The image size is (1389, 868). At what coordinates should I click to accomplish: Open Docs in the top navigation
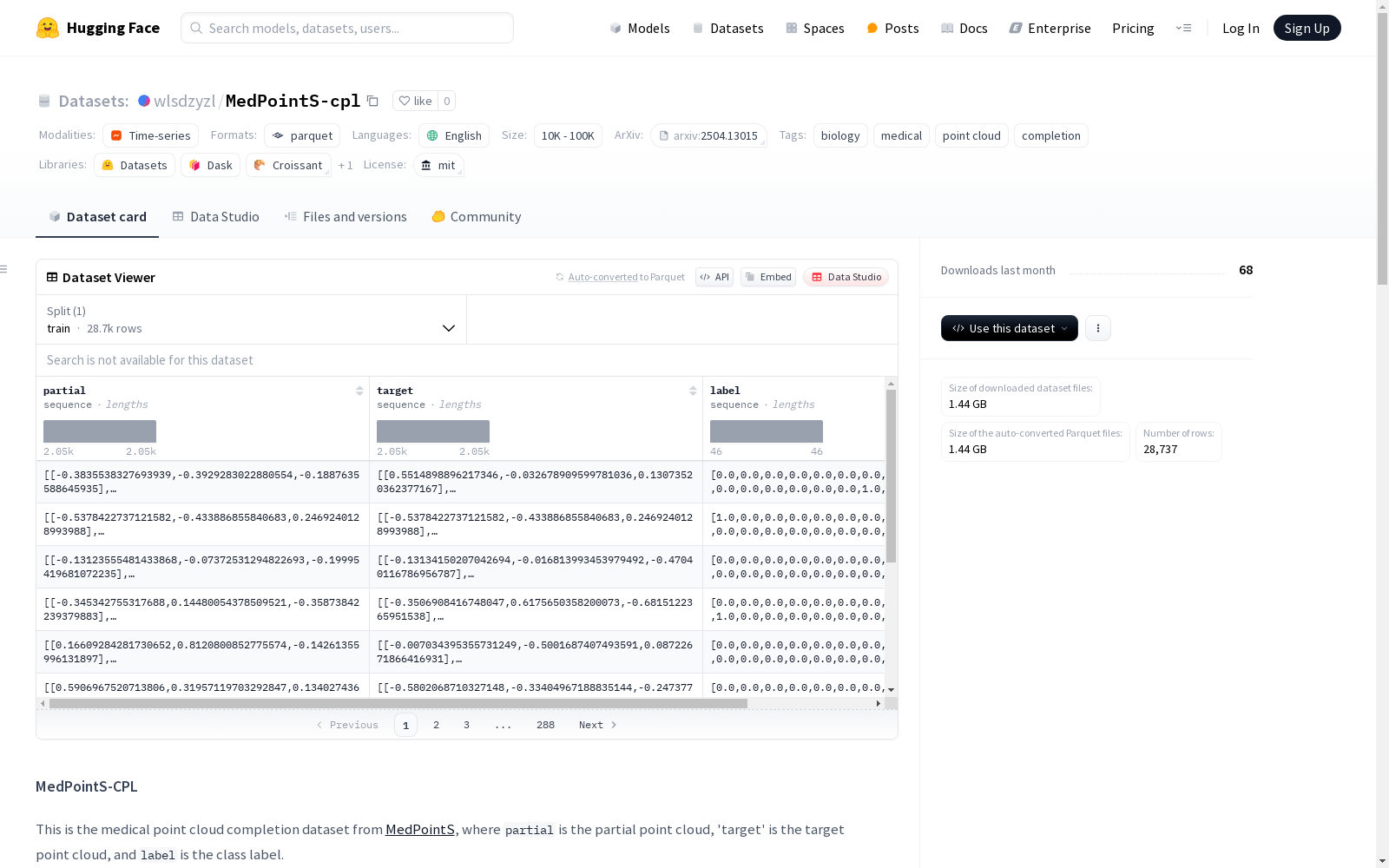964,28
